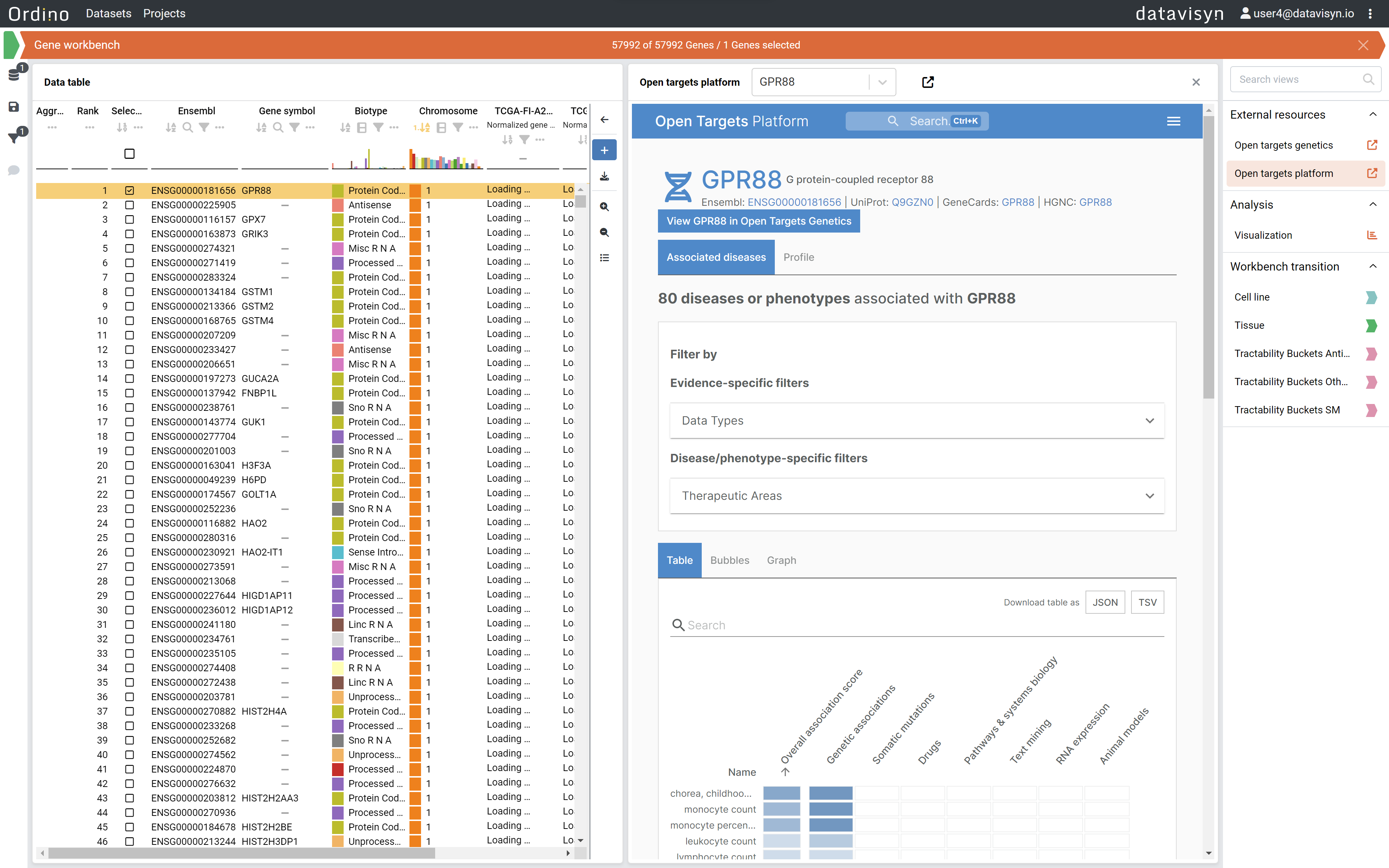Open the GPR88 gene selector dropdown
Image resolution: width=1389 pixels, height=868 pixels.
click(824, 82)
